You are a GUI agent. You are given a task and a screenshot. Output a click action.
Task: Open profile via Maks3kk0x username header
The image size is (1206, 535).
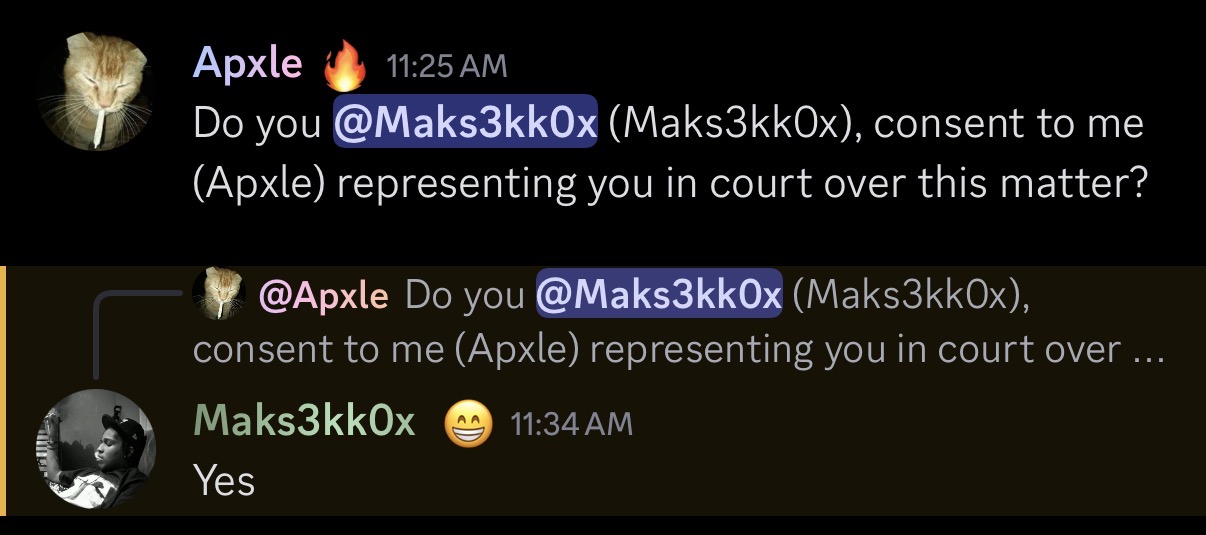coord(303,421)
